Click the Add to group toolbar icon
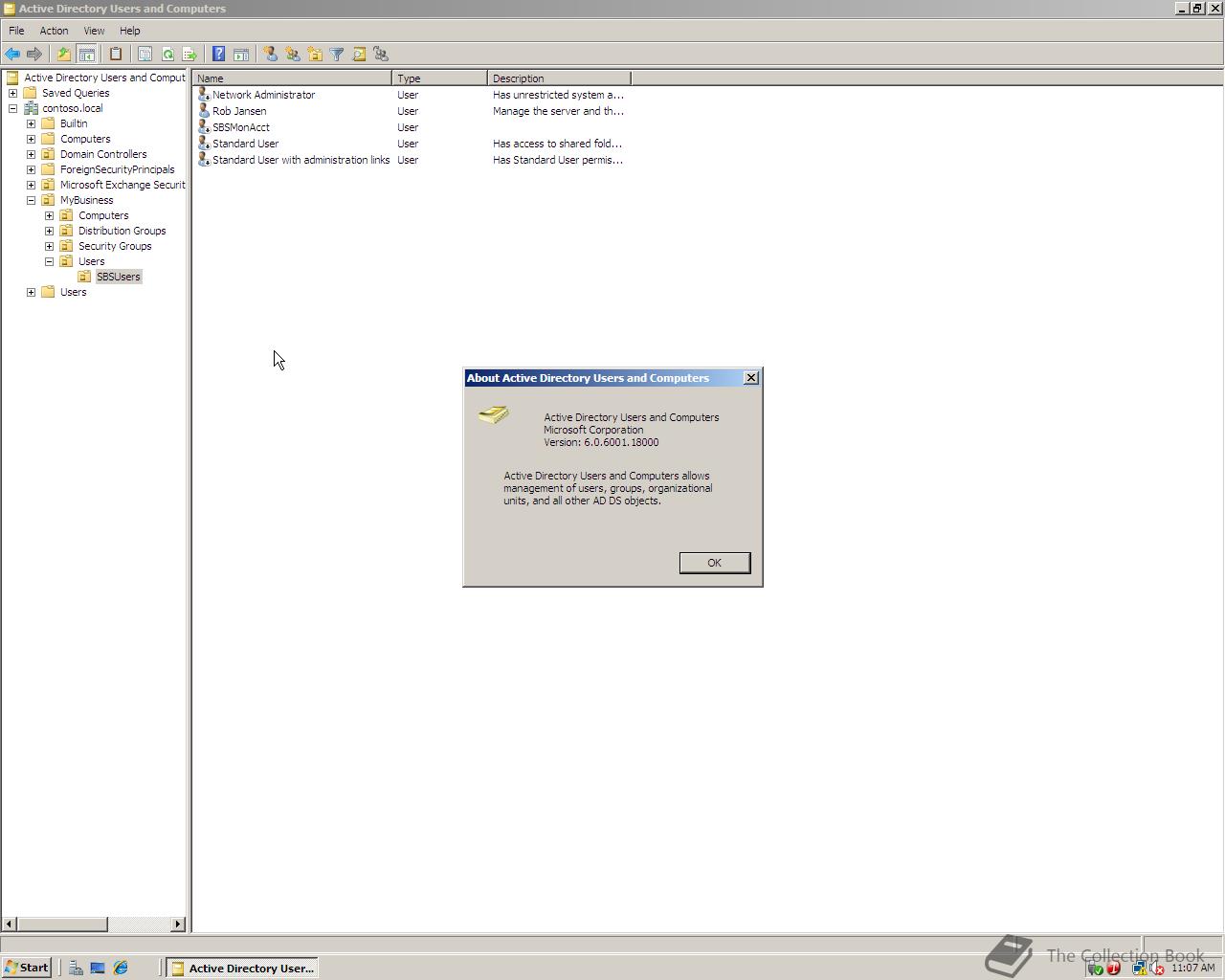Screen dimensions: 1225x980 (381, 55)
